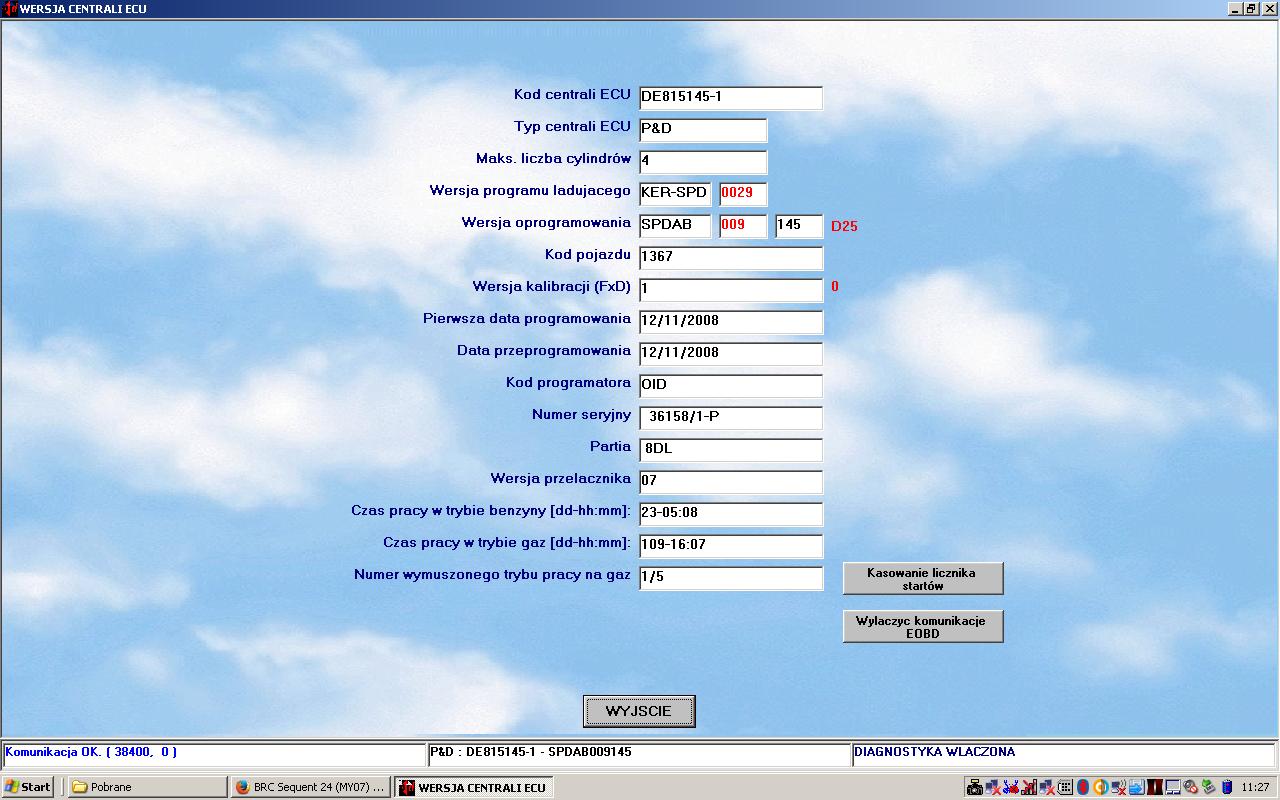Focus the Kod pojazdu field
1280x800 pixels.
click(731, 258)
